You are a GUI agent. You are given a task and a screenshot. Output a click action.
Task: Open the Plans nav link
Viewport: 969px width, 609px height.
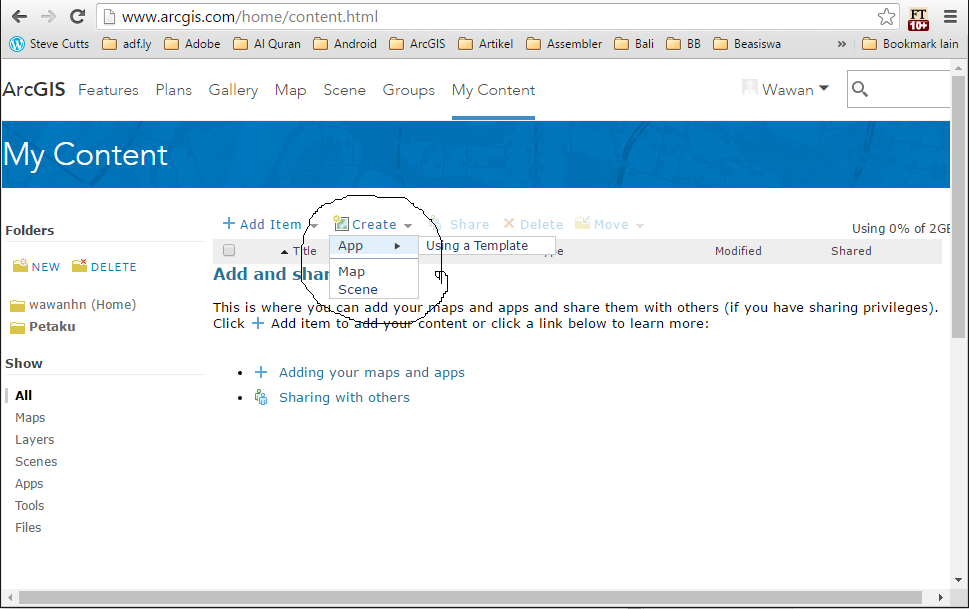174,90
